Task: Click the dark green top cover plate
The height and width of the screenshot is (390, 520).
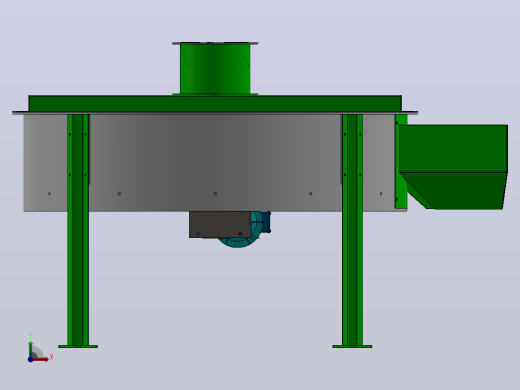Action: (x=215, y=103)
